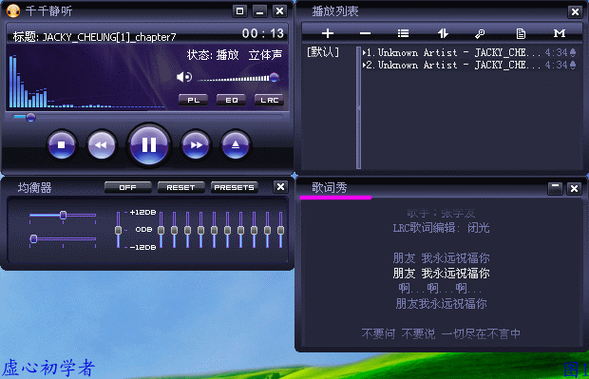Turn the equalizer OFF button
The height and width of the screenshot is (379, 589).
pos(128,187)
